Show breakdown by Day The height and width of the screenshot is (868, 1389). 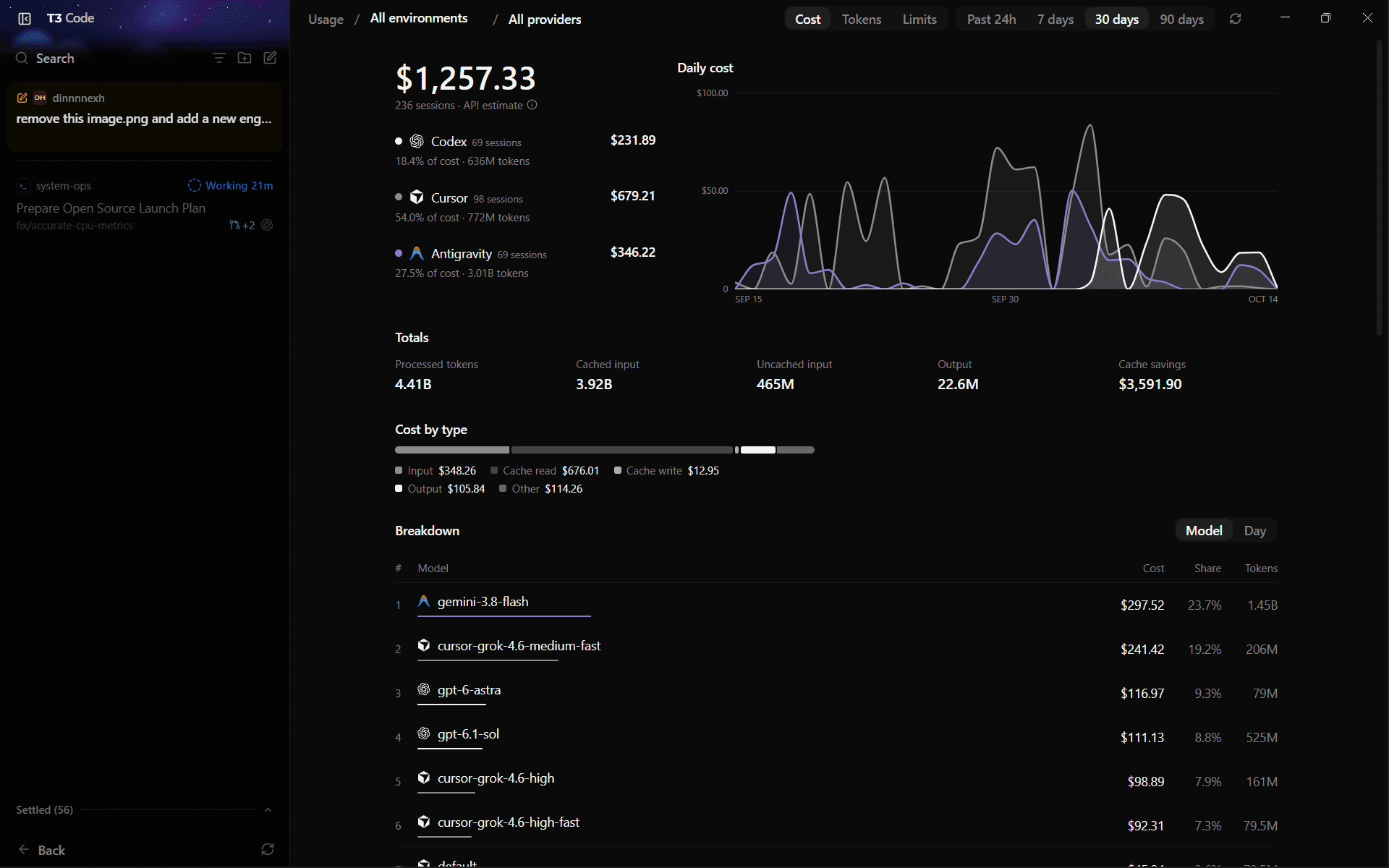pyautogui.click(x=1254, y=530)
